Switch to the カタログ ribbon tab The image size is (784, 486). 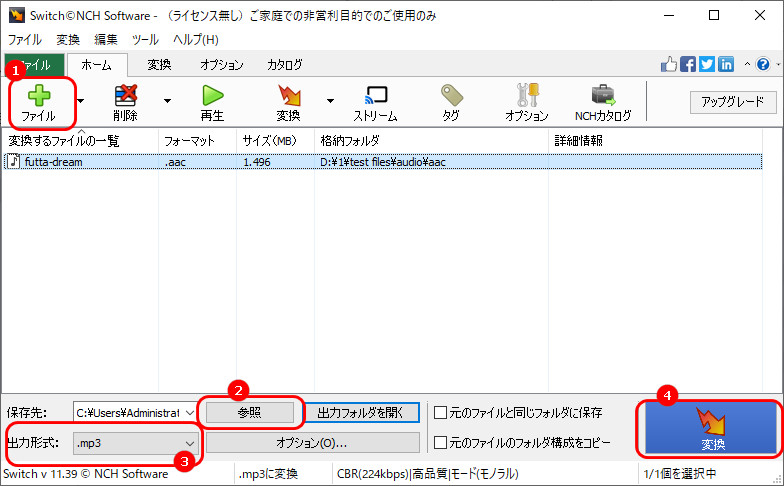(x=284, y=64)
